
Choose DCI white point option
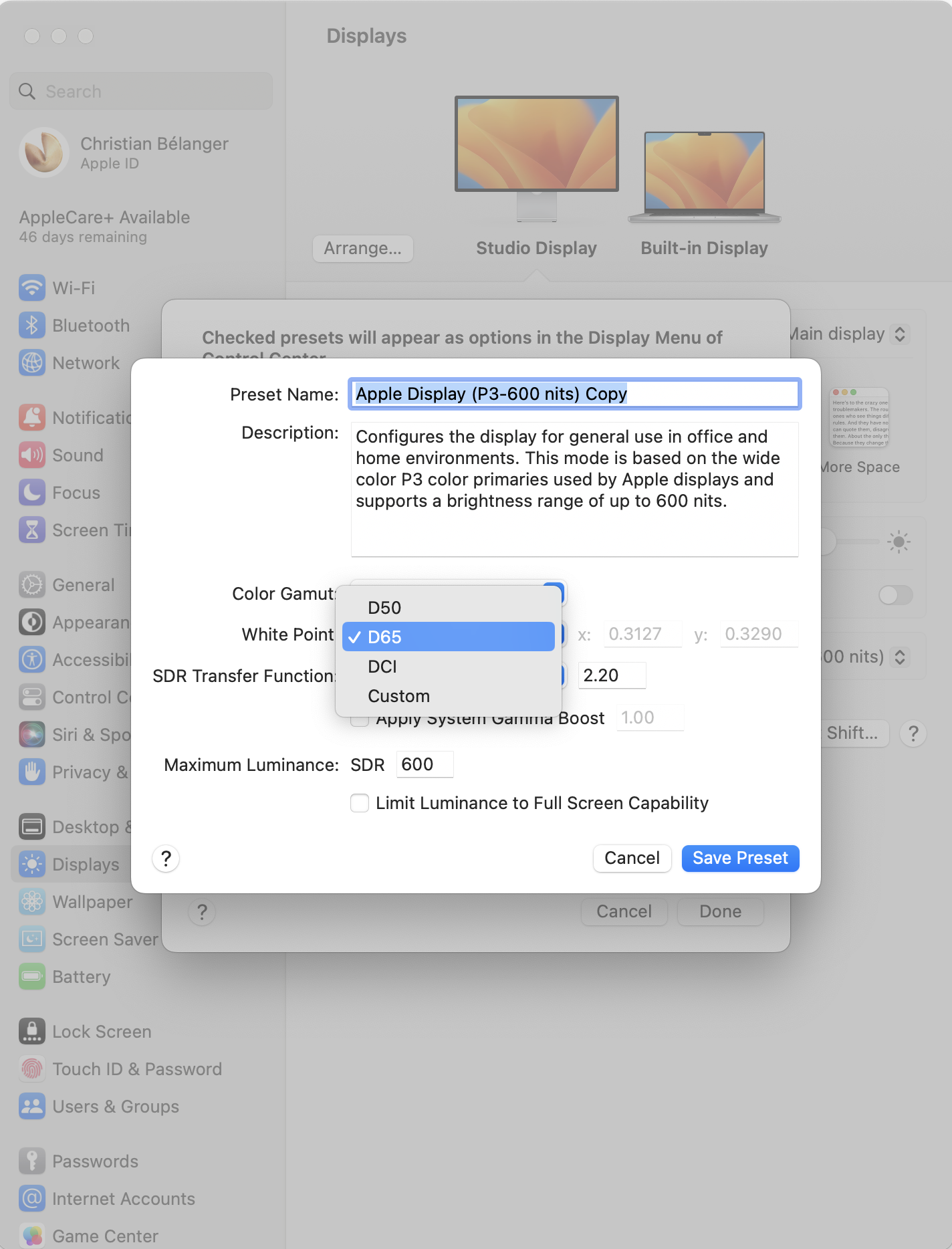click(448, 667)
